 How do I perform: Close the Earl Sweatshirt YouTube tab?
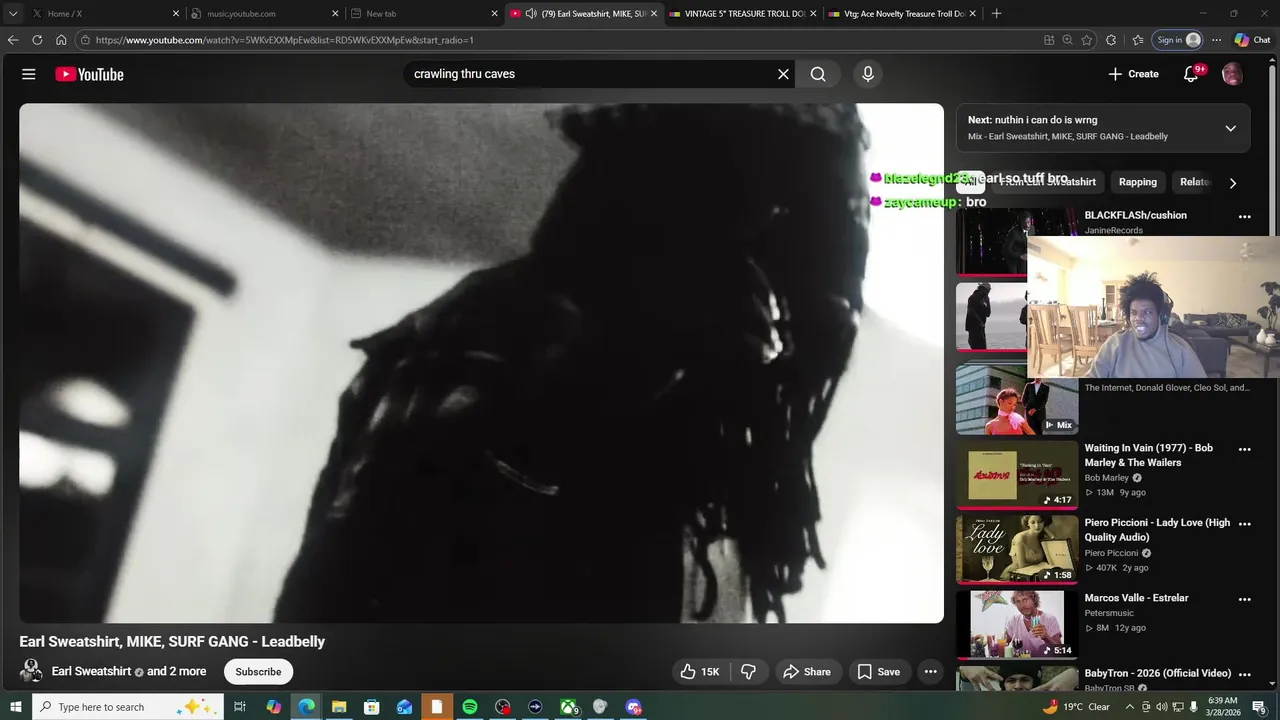pyautogui.click(x=654, y=13)
